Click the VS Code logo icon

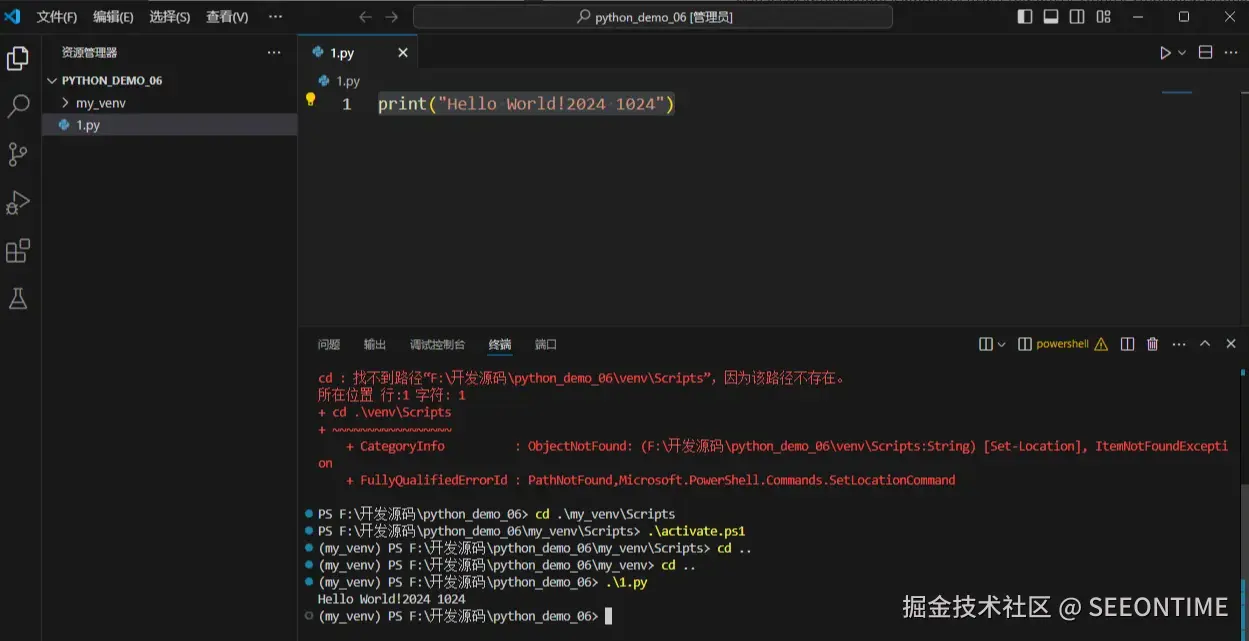click(13, 16)
